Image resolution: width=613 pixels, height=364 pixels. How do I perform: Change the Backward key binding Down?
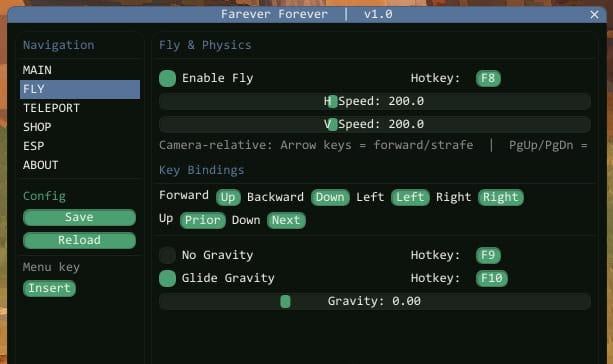click(330, 197)
